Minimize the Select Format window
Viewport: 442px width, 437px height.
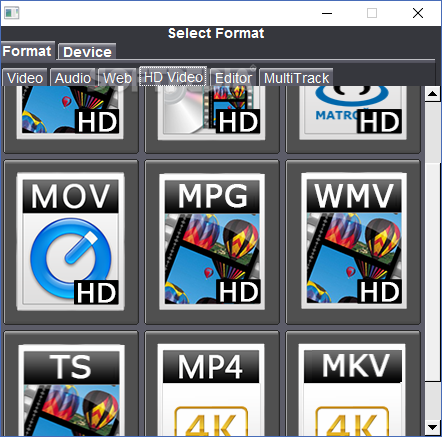[x=327, y=13]
